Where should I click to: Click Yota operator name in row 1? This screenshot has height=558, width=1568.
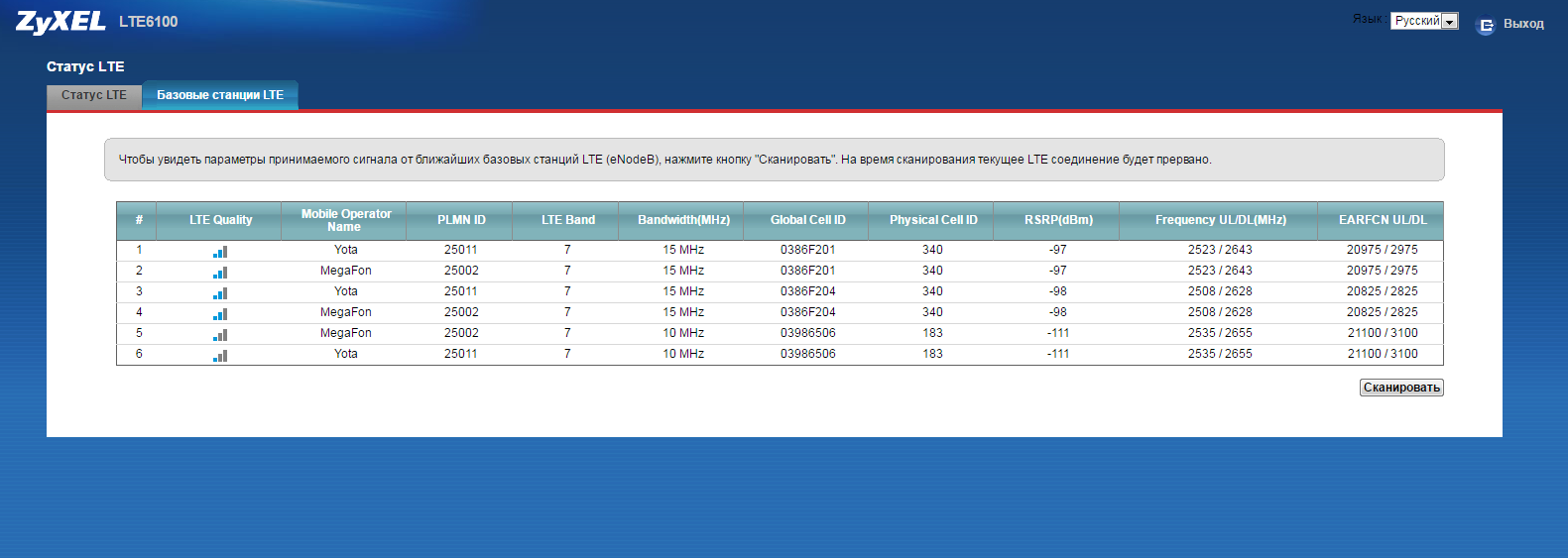click(345, 250)
